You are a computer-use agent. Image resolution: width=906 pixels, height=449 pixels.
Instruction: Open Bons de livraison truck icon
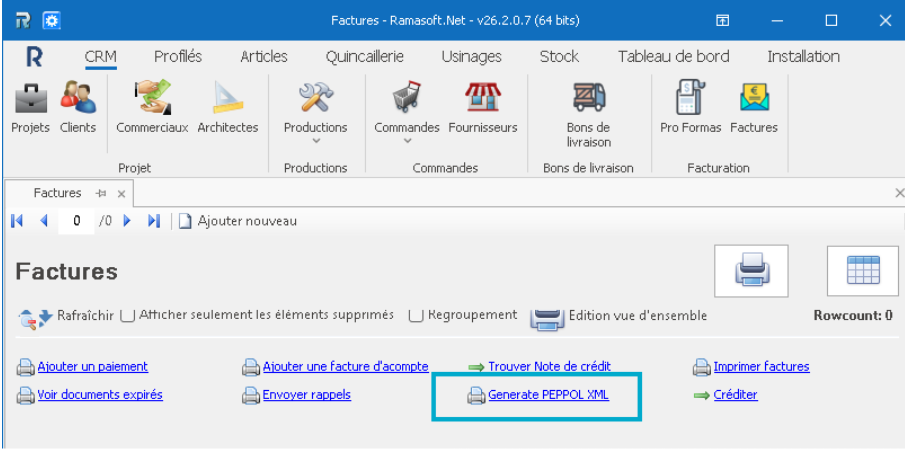[589, 97]
